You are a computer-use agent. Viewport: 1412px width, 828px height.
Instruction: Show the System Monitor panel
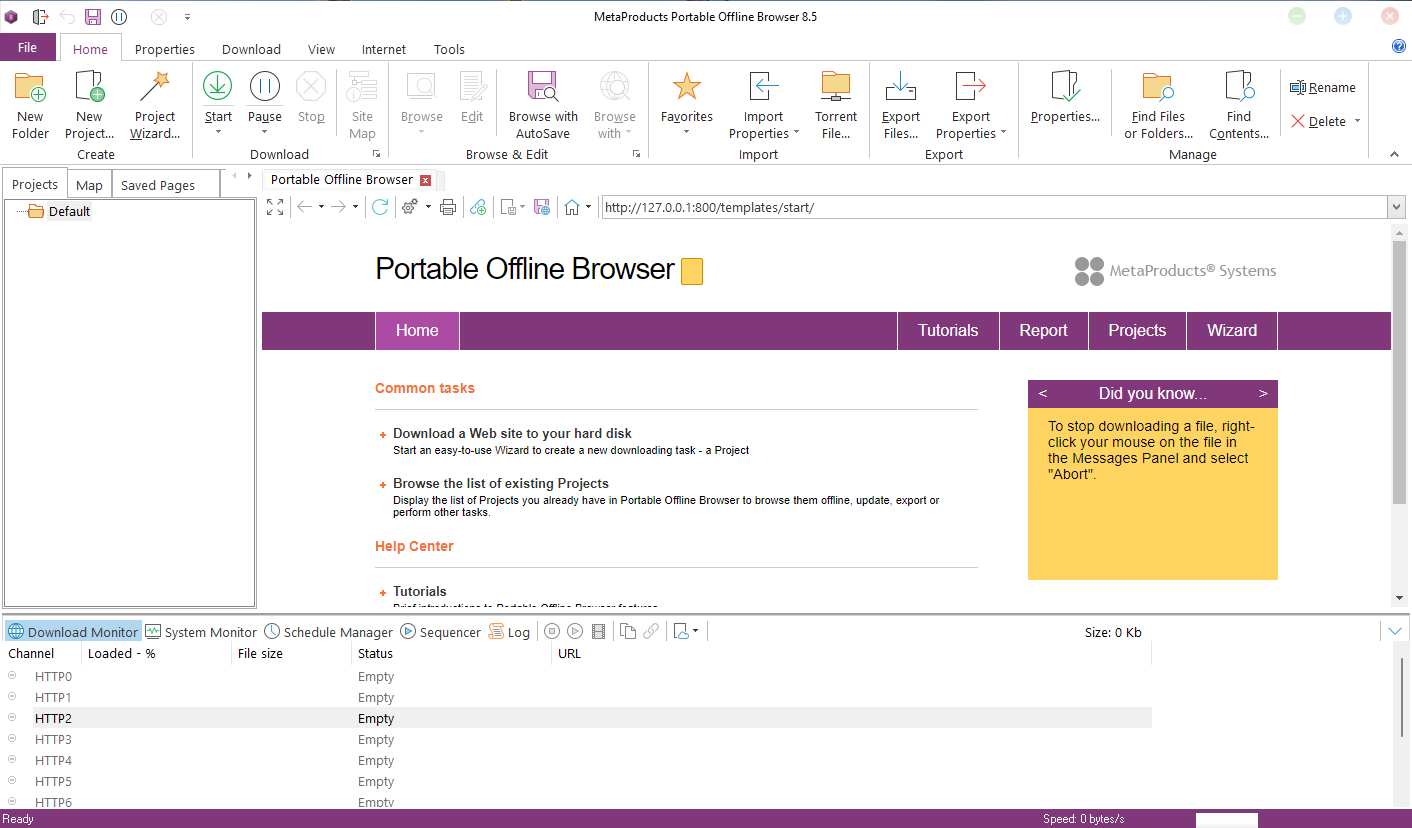click(201, 632)
